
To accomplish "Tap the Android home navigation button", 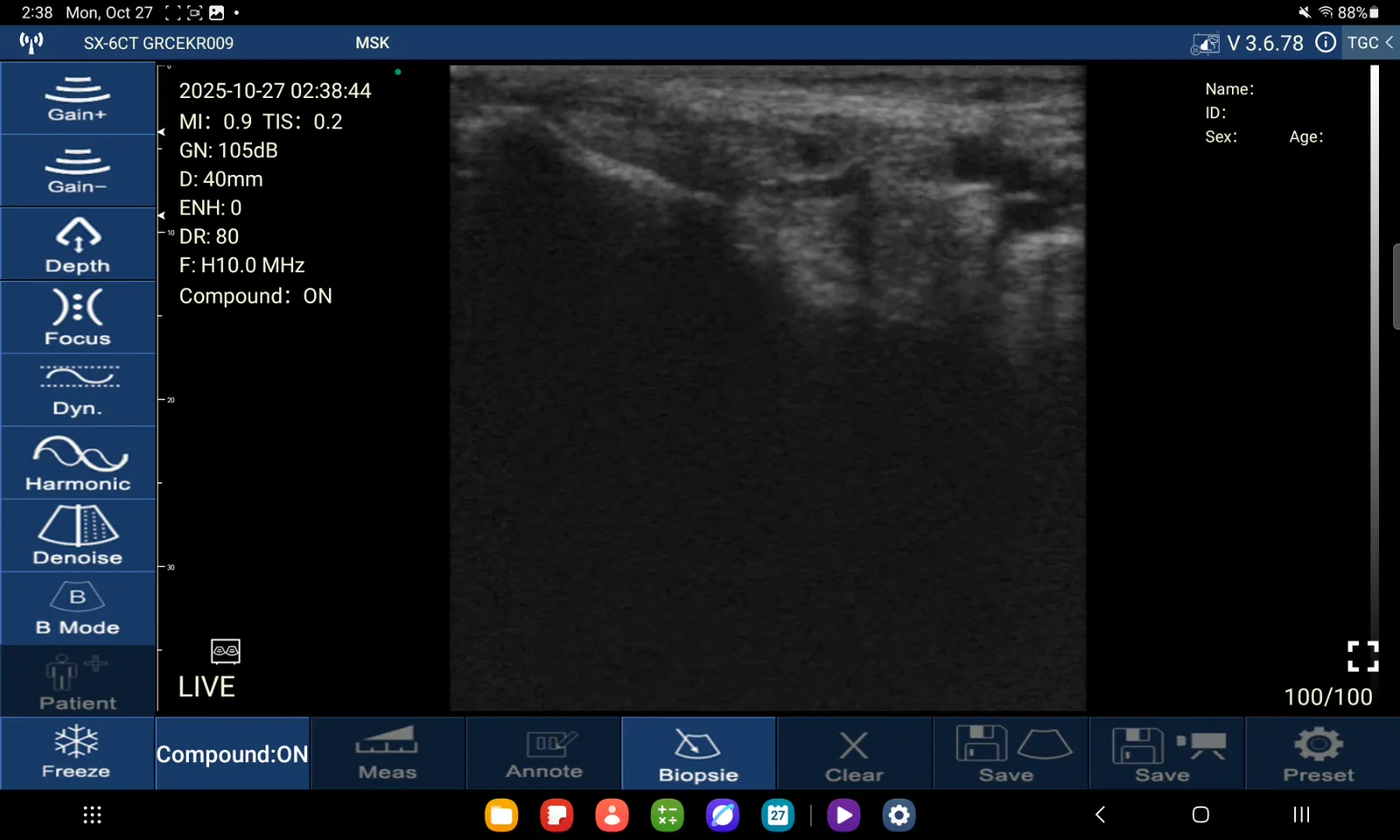I will [x=1200, y=815].
